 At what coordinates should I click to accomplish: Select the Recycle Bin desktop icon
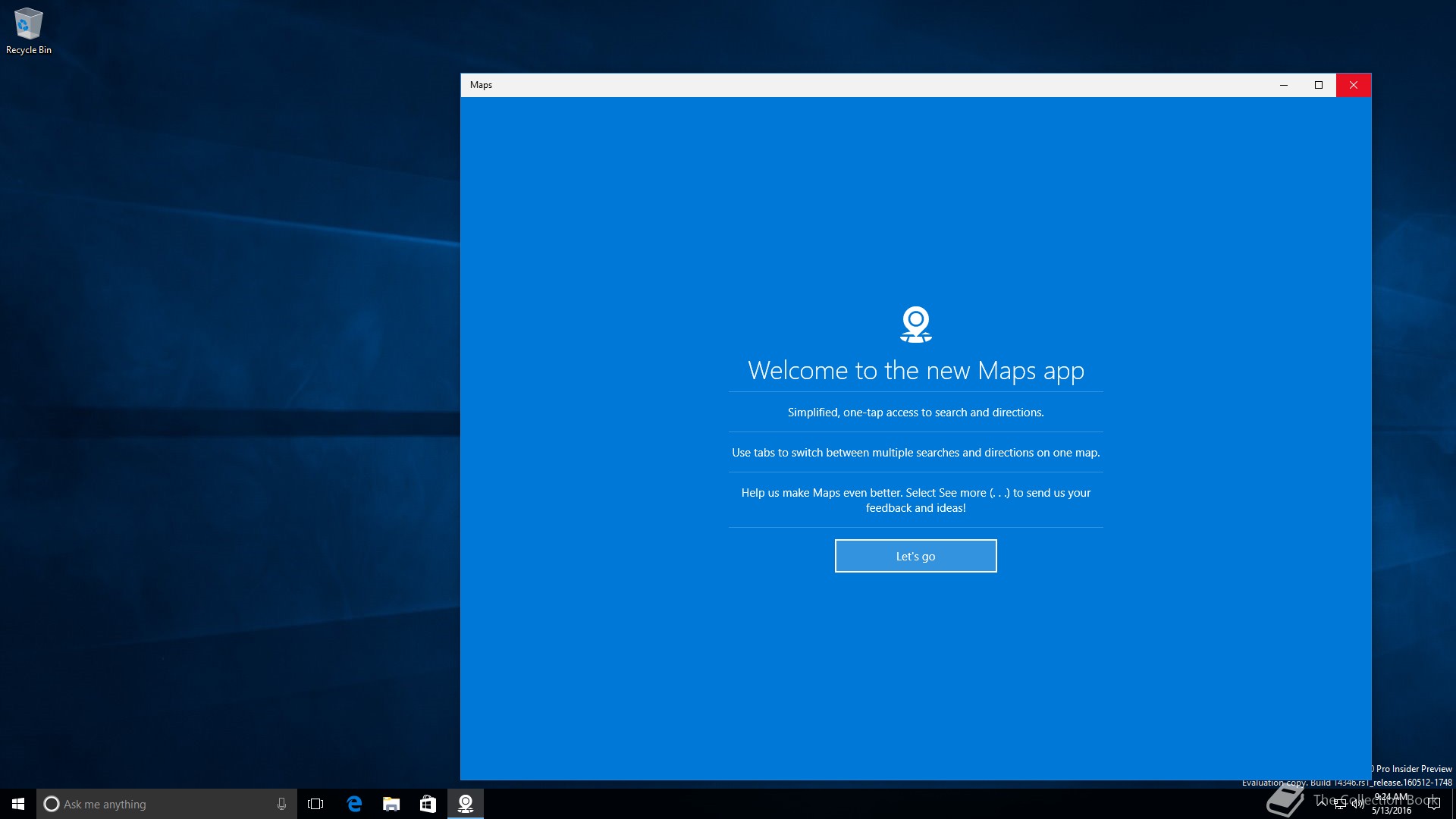tap(29, 31)
